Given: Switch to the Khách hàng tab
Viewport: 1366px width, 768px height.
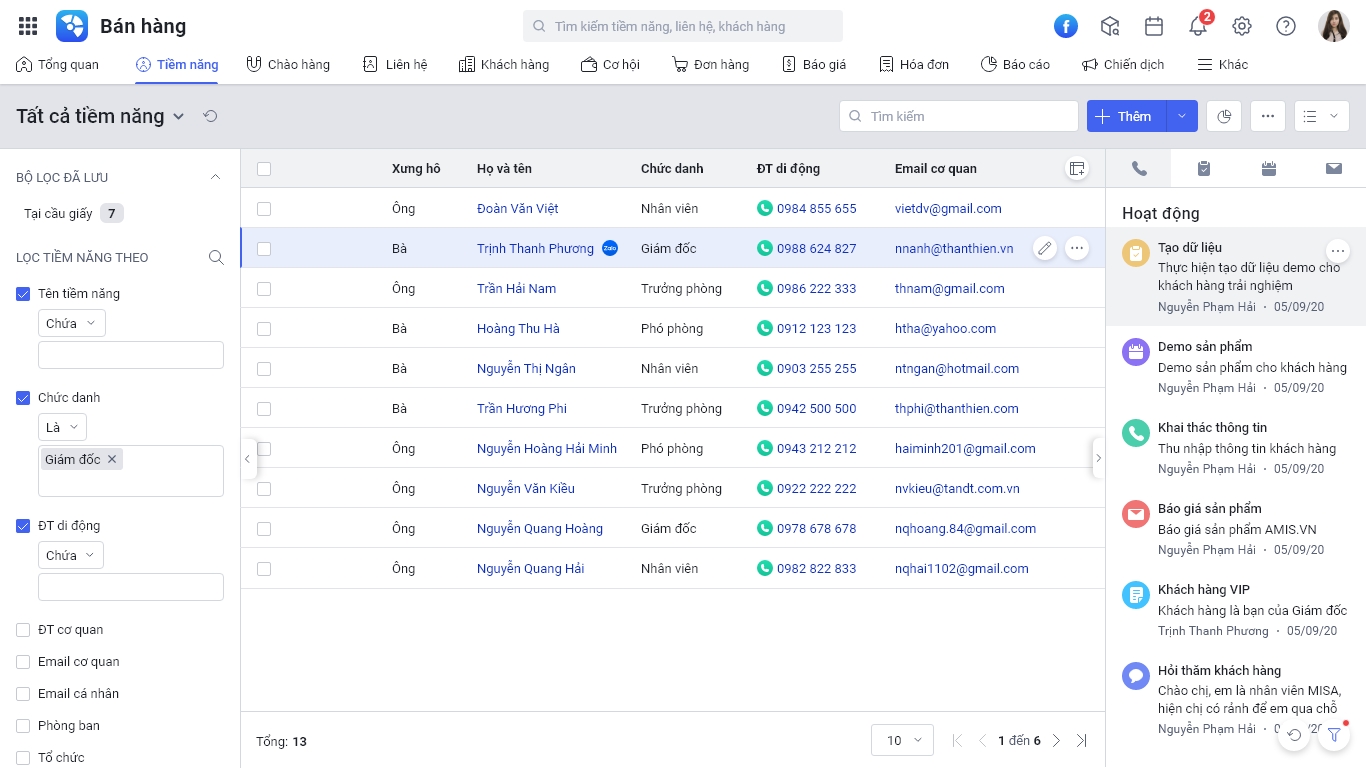Looking at the screenshot, I should click(504, 64).
